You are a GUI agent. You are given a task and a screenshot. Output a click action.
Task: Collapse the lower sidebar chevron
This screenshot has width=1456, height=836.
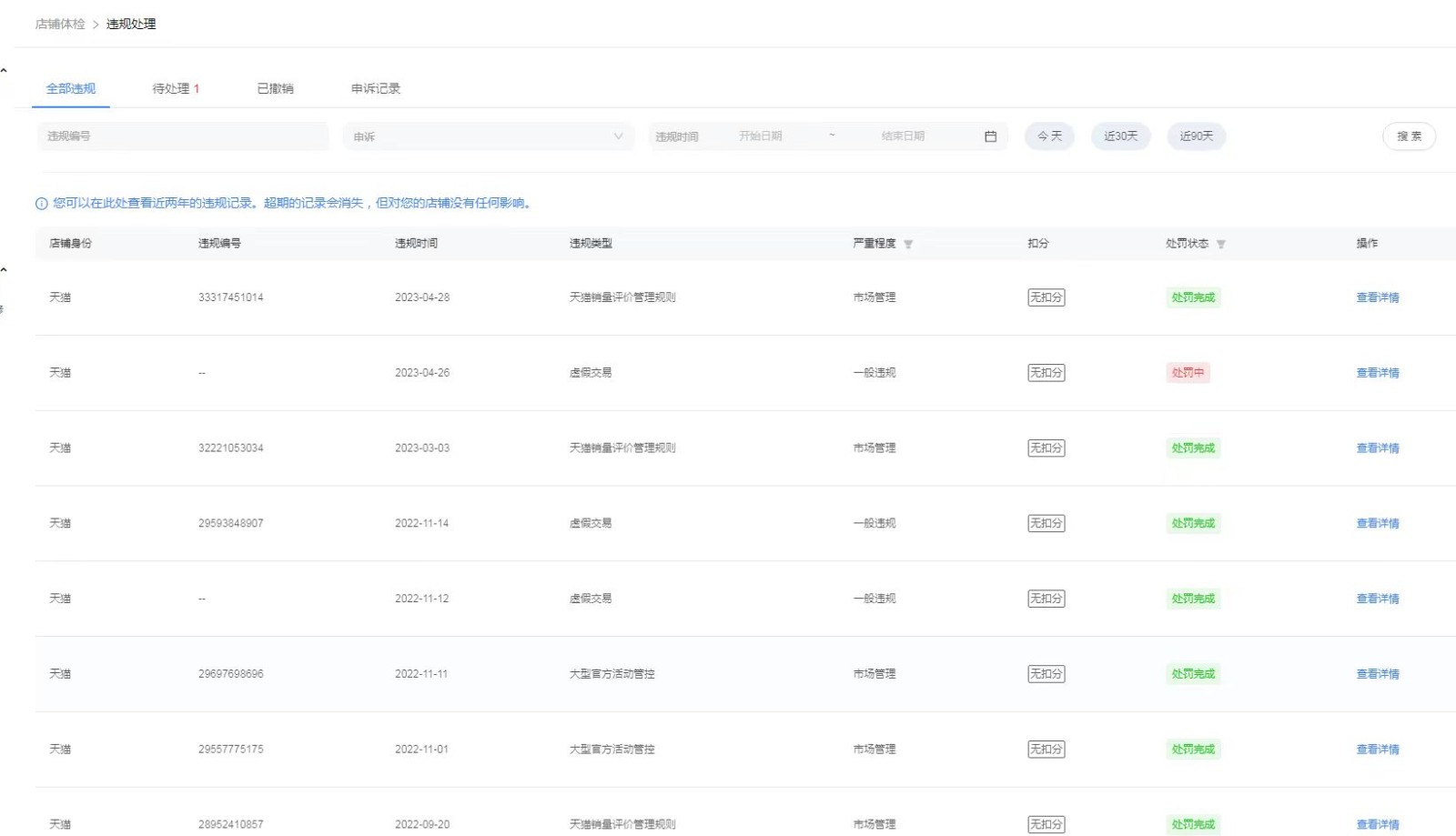click(5, 270)
